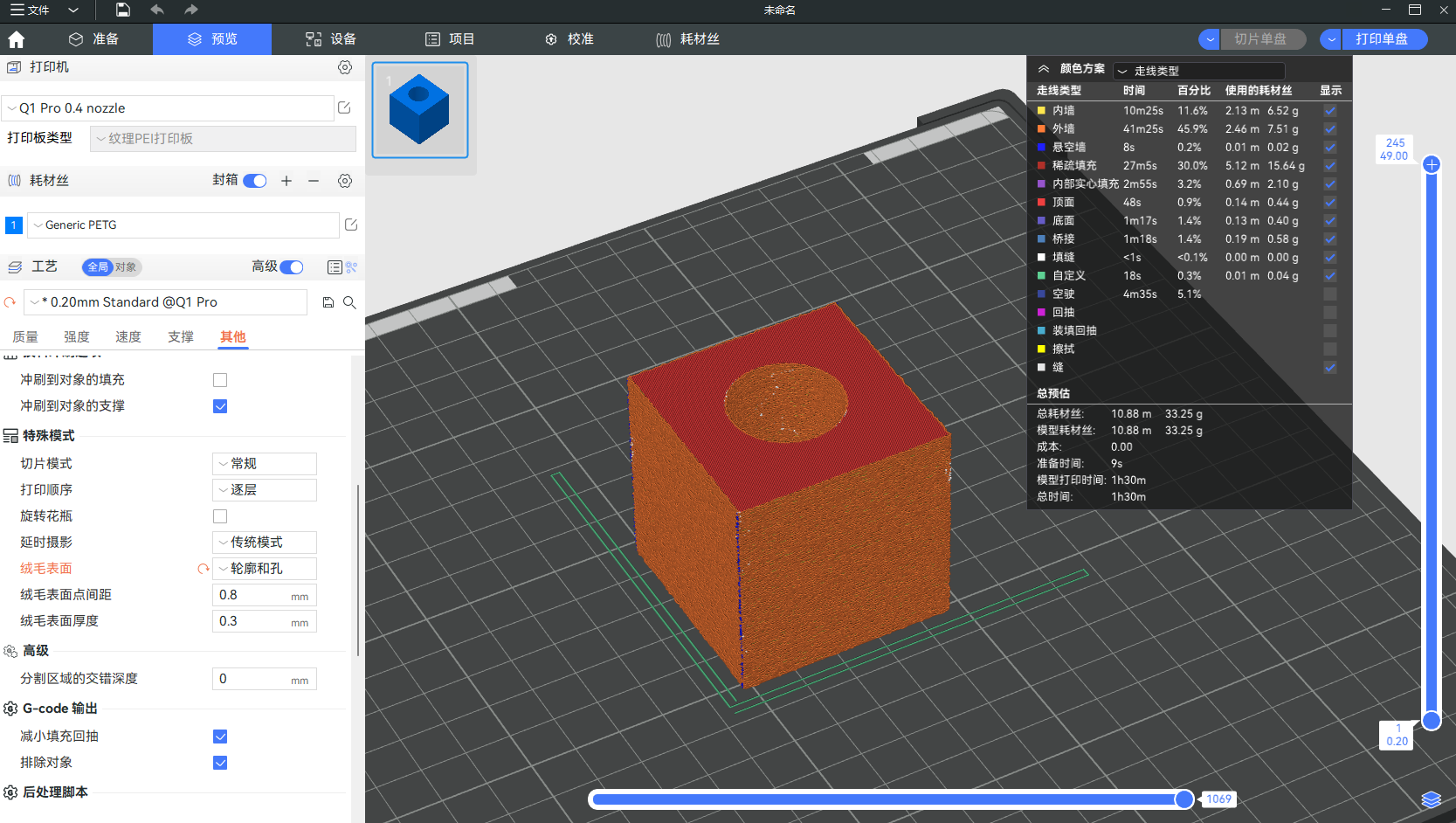Click the remove filament minus icon
Screen dimensions: 1456x823
[x=314, y=181]
